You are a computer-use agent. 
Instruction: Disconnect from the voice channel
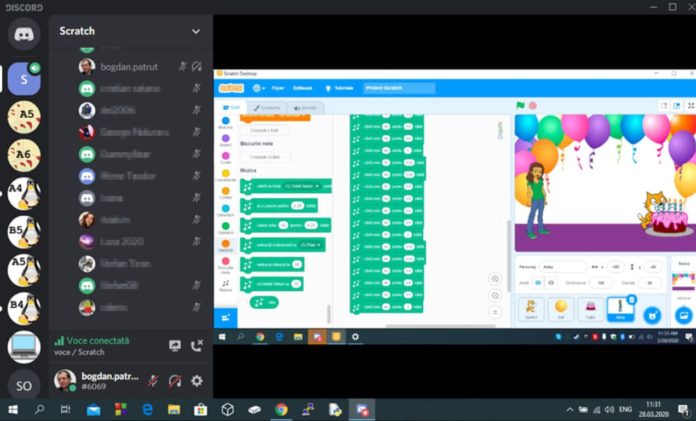coord(197,345)
